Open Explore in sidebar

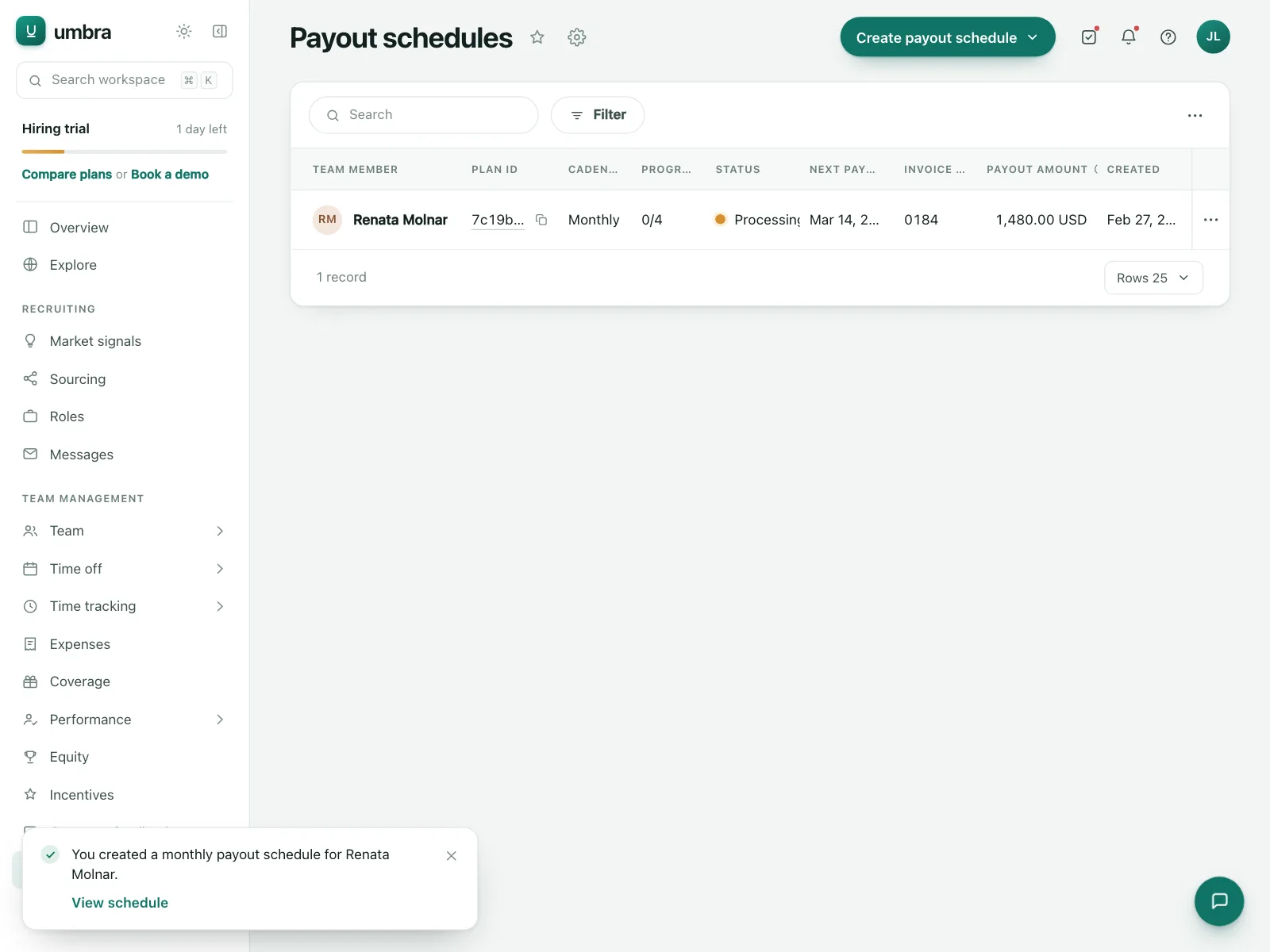tap(125, 265)
